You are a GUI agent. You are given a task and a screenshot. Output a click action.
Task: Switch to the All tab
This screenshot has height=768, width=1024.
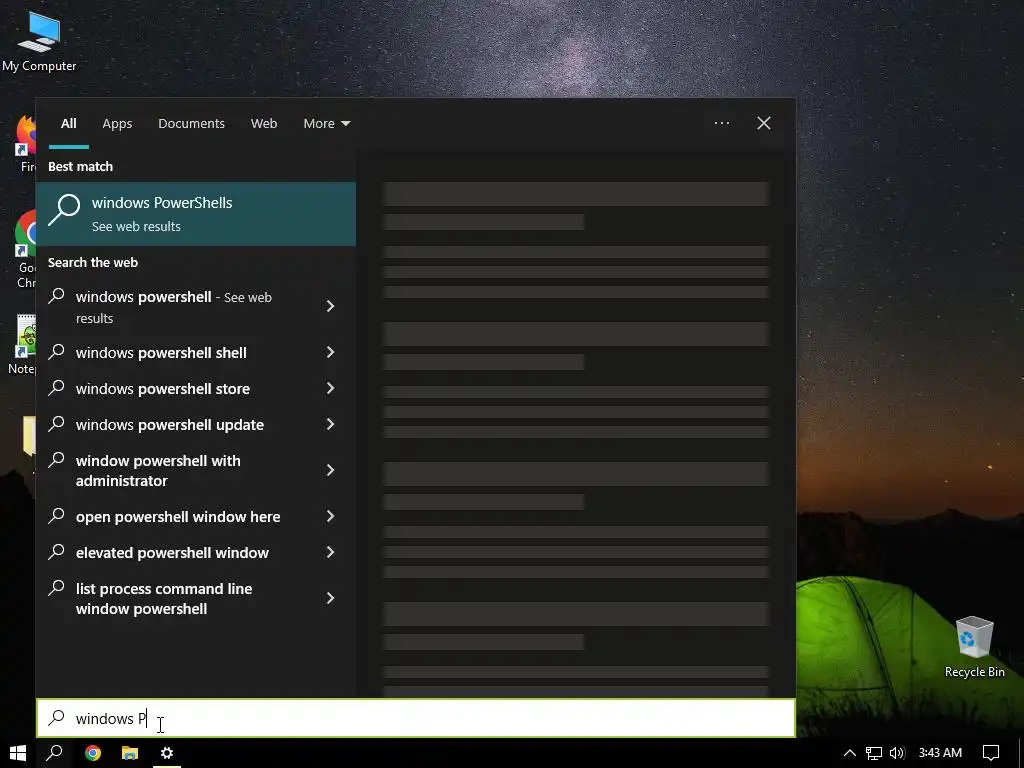69,123
